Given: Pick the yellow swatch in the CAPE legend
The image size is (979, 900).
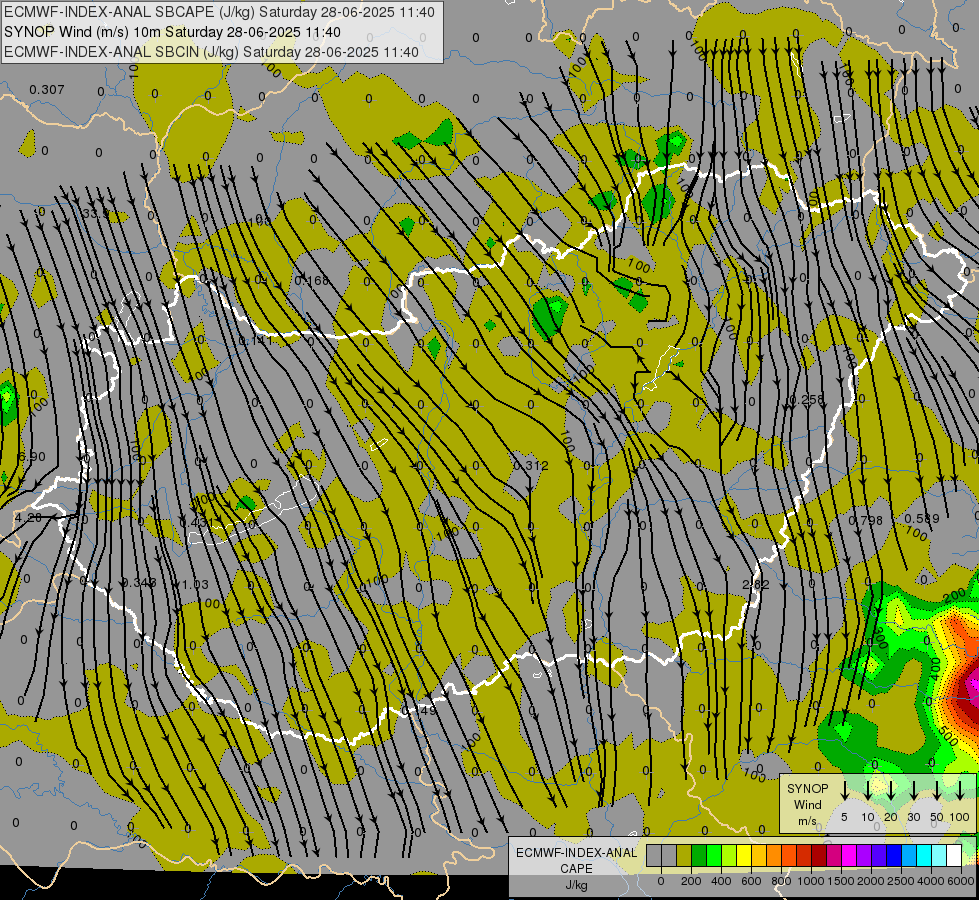Looking at the screenshot, I should pos(744,855).
